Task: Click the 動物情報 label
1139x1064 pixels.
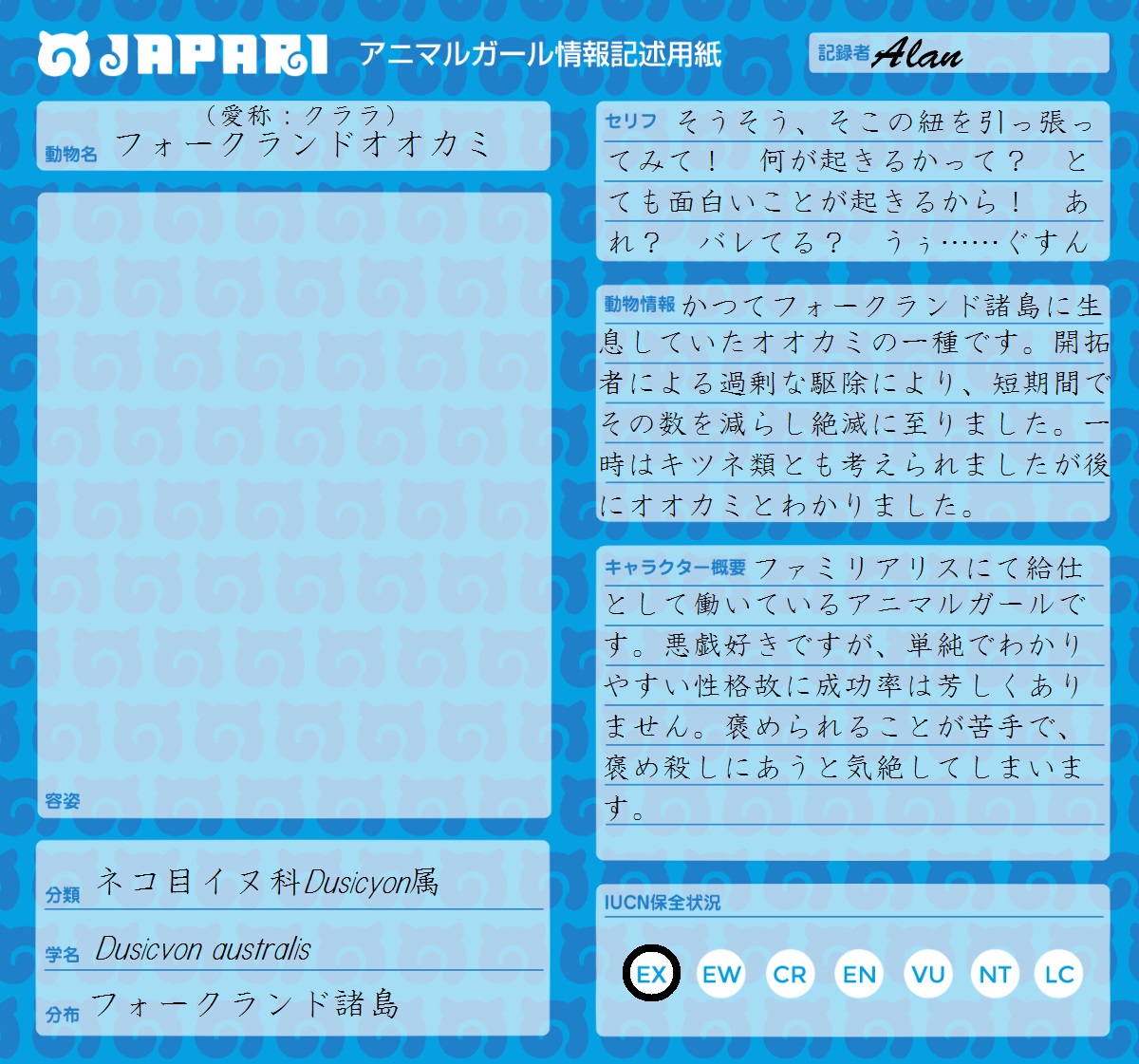Action: [x=640, y=305]
